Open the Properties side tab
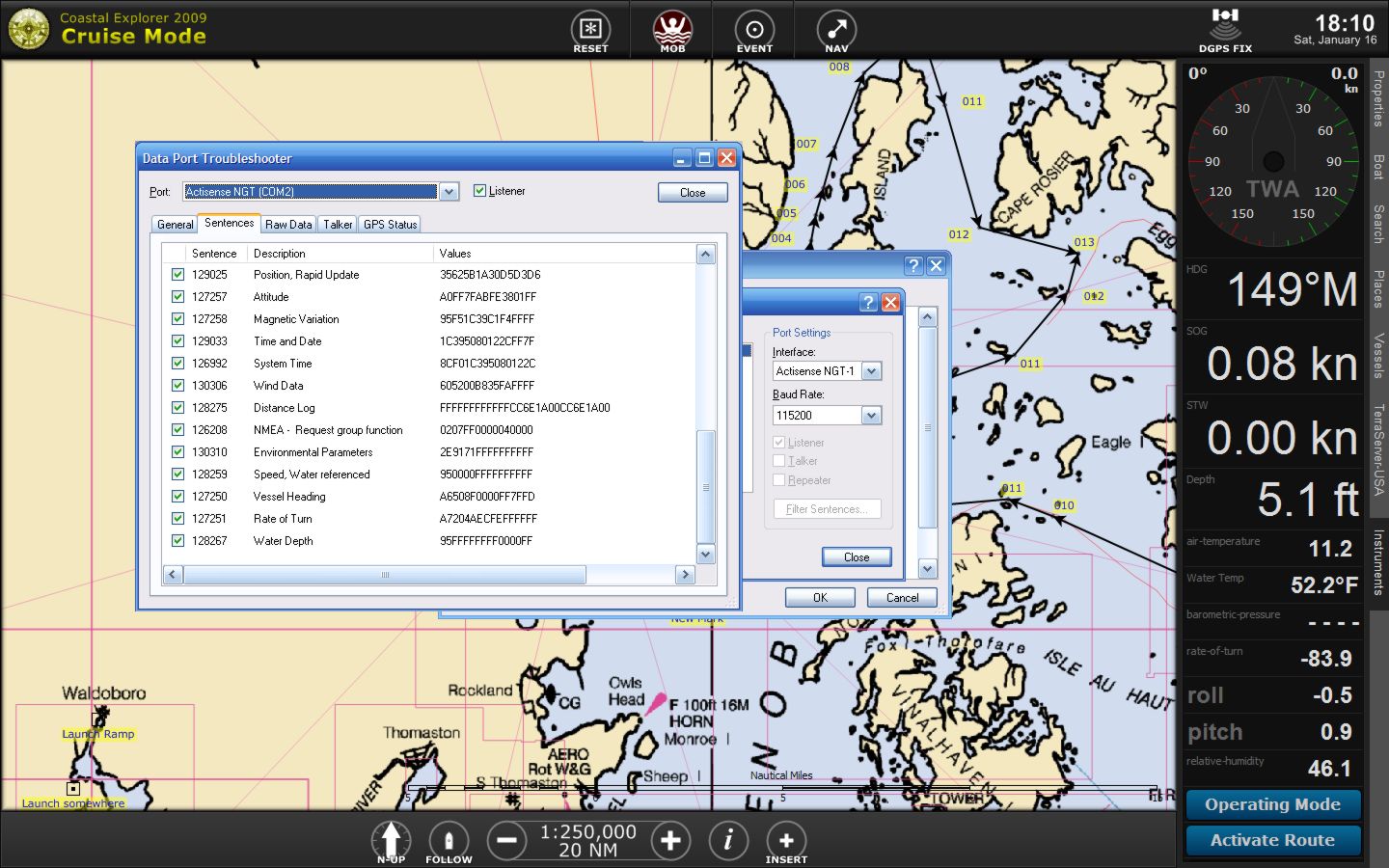This screenshot has width=1389, height=868. (1378, 98)
